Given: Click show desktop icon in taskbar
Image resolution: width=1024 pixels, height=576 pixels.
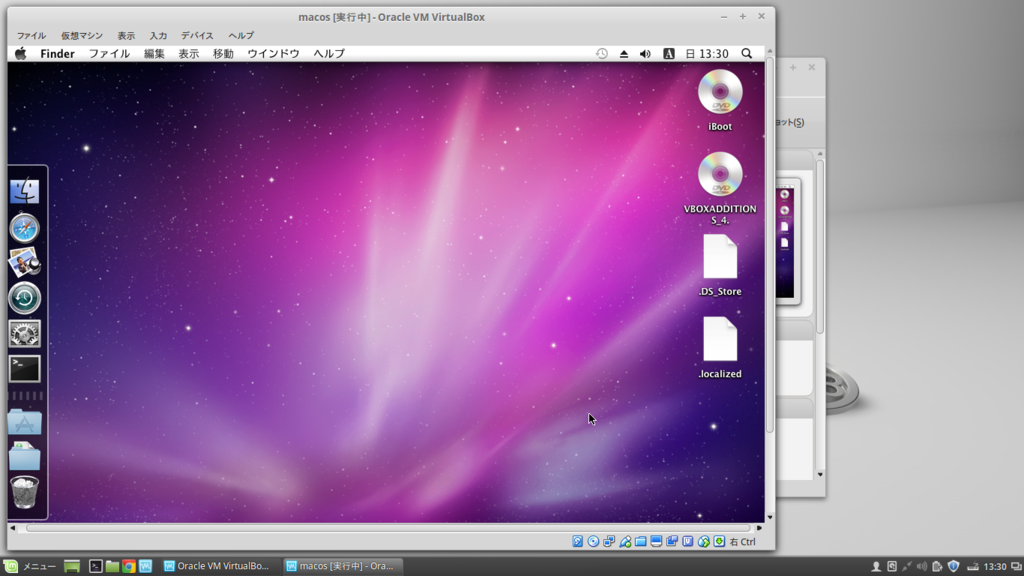Looking at the screenshot, I should (x=72, y=566).
